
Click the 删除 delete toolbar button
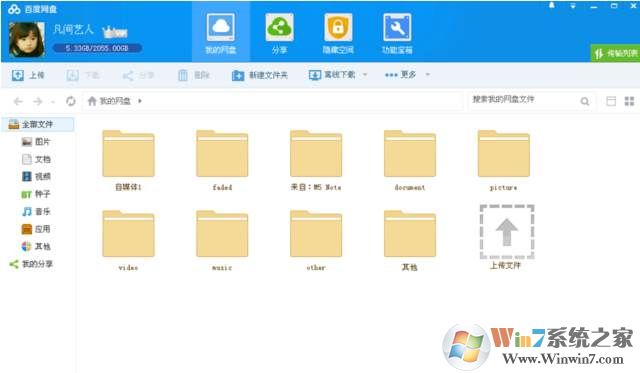[194, 75]
